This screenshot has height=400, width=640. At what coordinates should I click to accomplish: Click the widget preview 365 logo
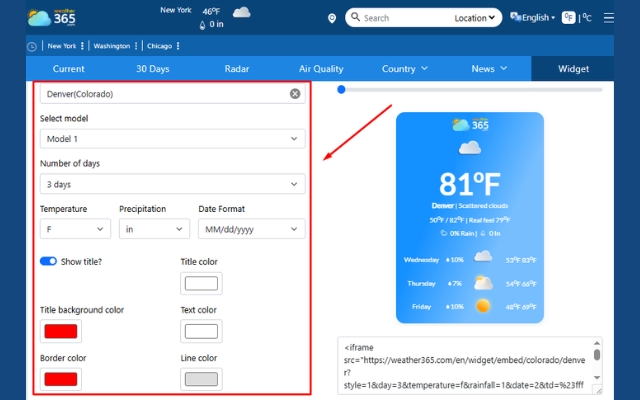click(x=470, y=124)
